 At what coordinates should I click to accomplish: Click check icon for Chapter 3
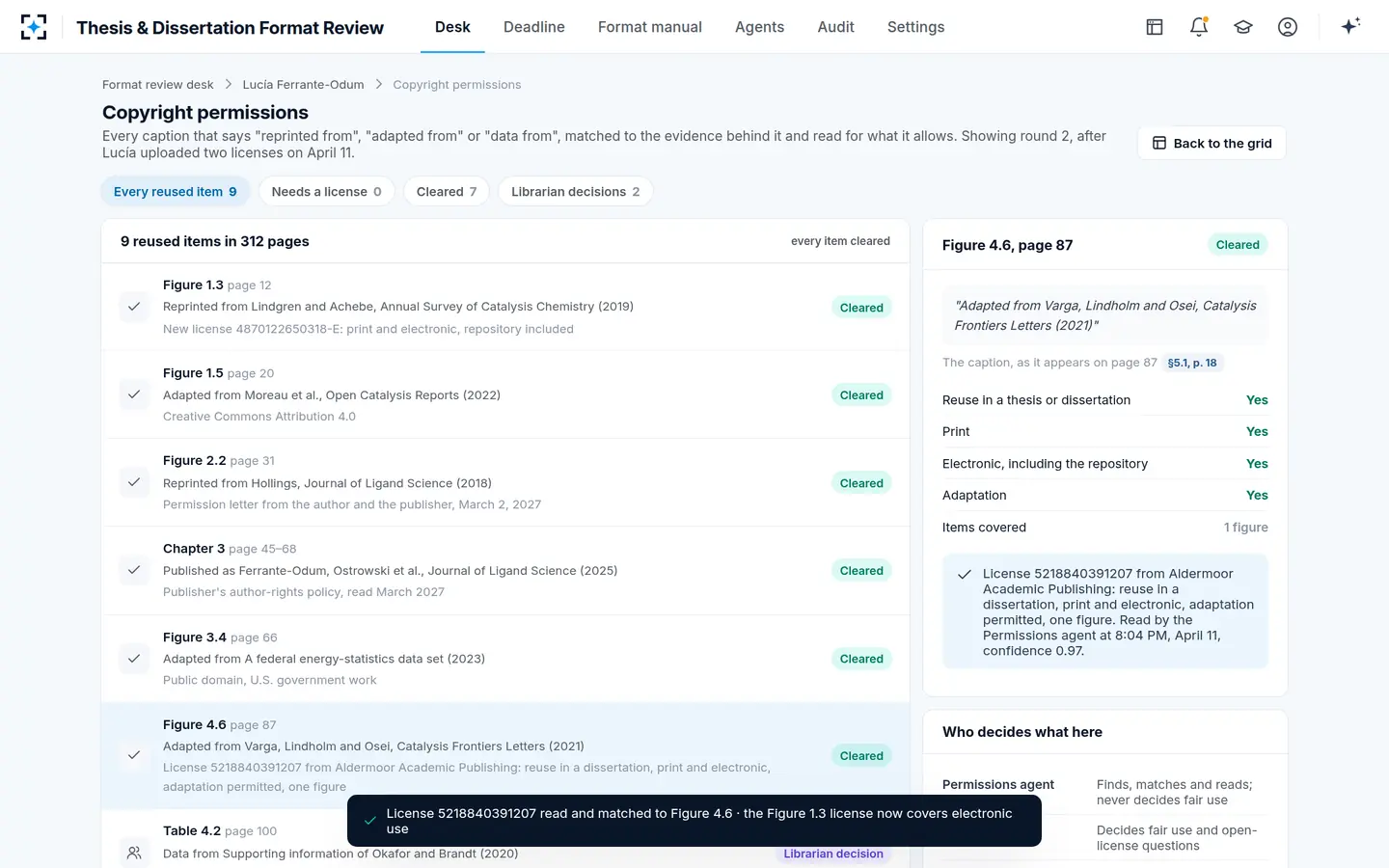(x=134, y=570)
